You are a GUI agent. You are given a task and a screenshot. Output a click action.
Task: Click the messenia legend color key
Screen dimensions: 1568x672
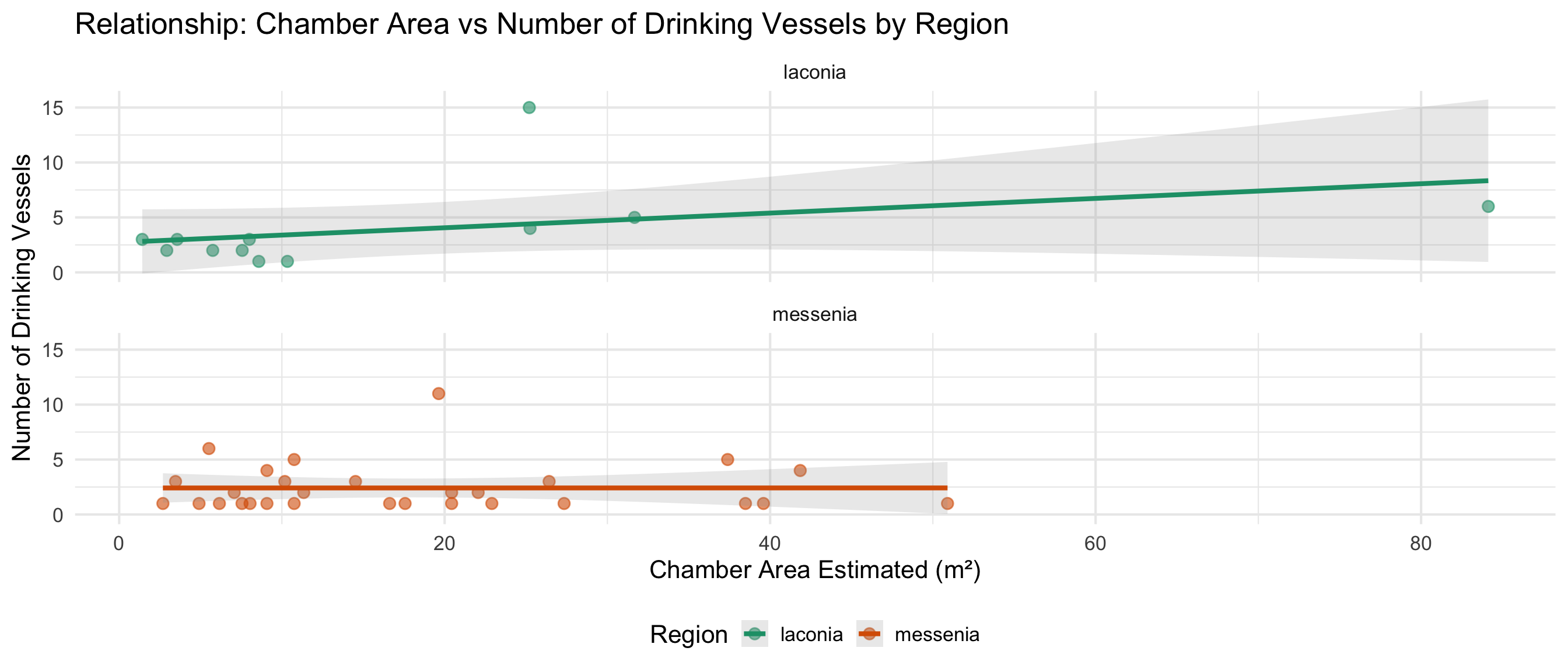coord(869,634)
